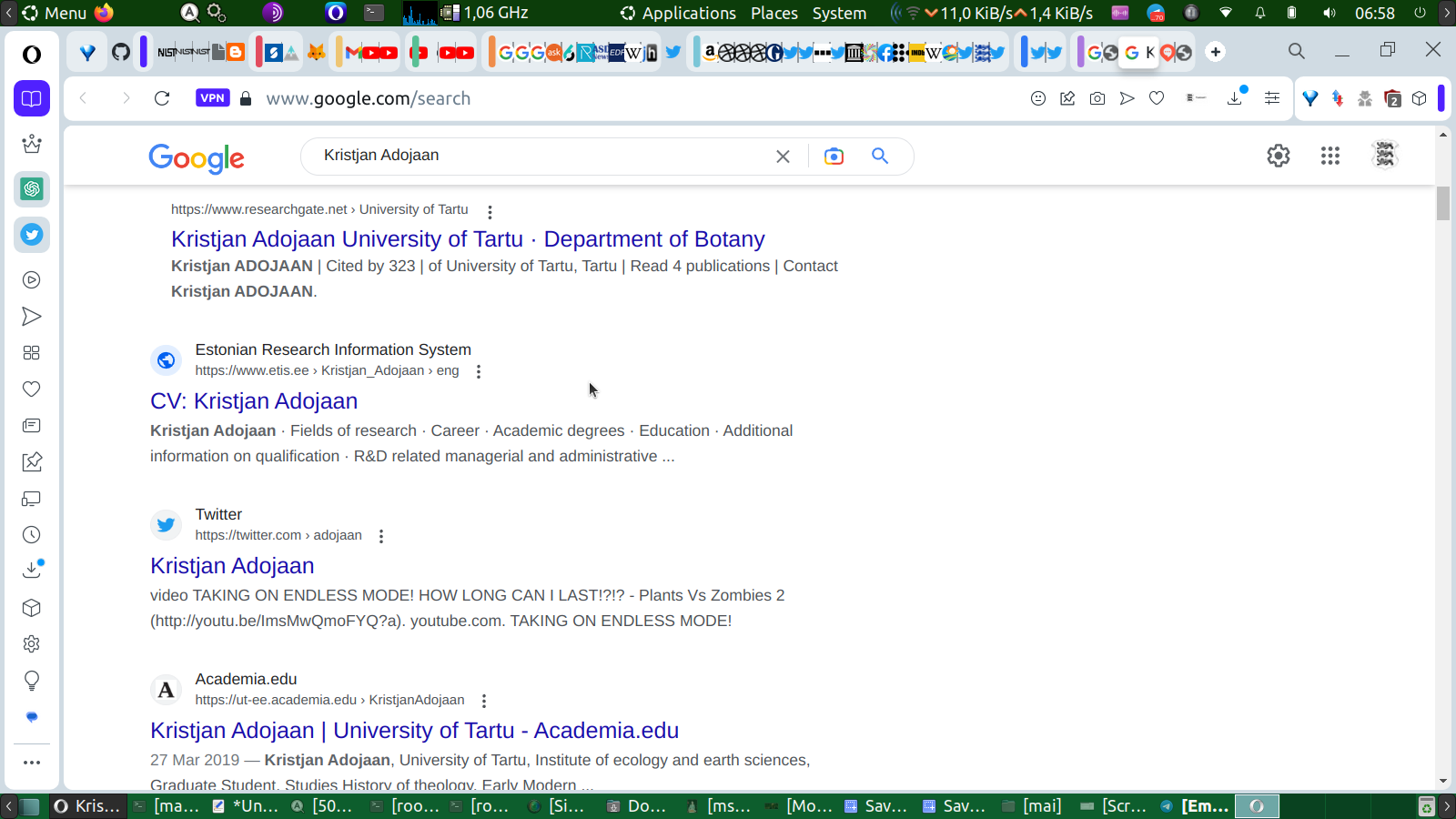Open notifications bell in system tray
This screenshot has height=819, width=1456.
(1260, 13)
